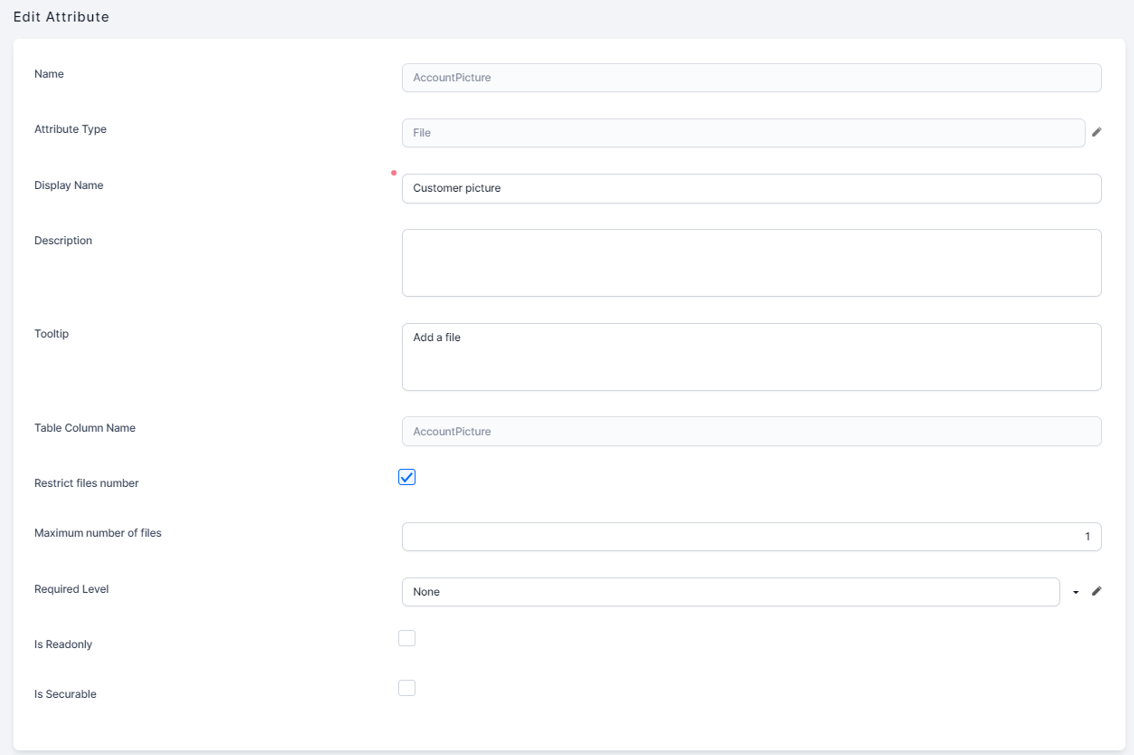Click the 'Restrict files number' label

(x=86, y=483)
